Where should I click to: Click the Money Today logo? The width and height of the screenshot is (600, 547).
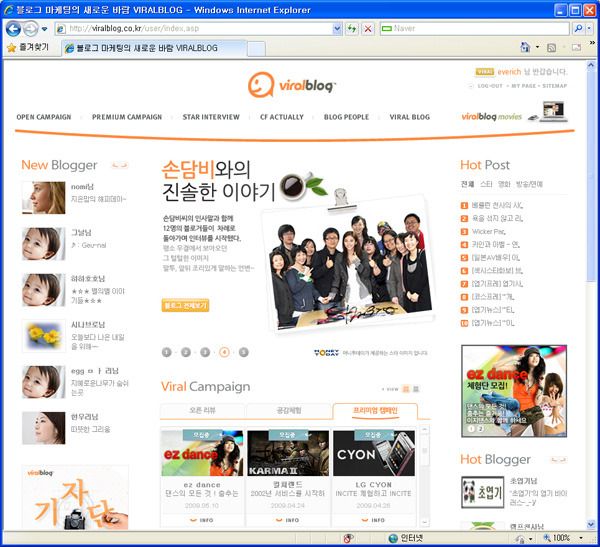326,353
